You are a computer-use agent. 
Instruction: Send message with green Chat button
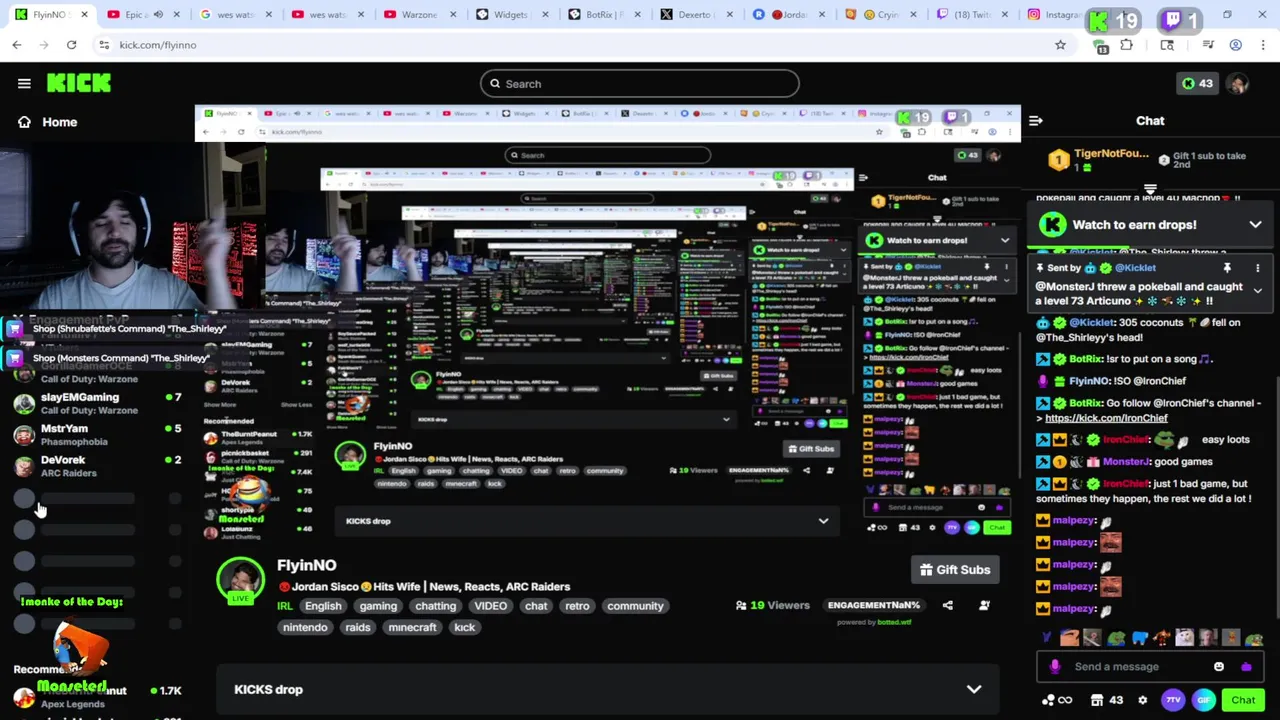tap(1243, 700)
